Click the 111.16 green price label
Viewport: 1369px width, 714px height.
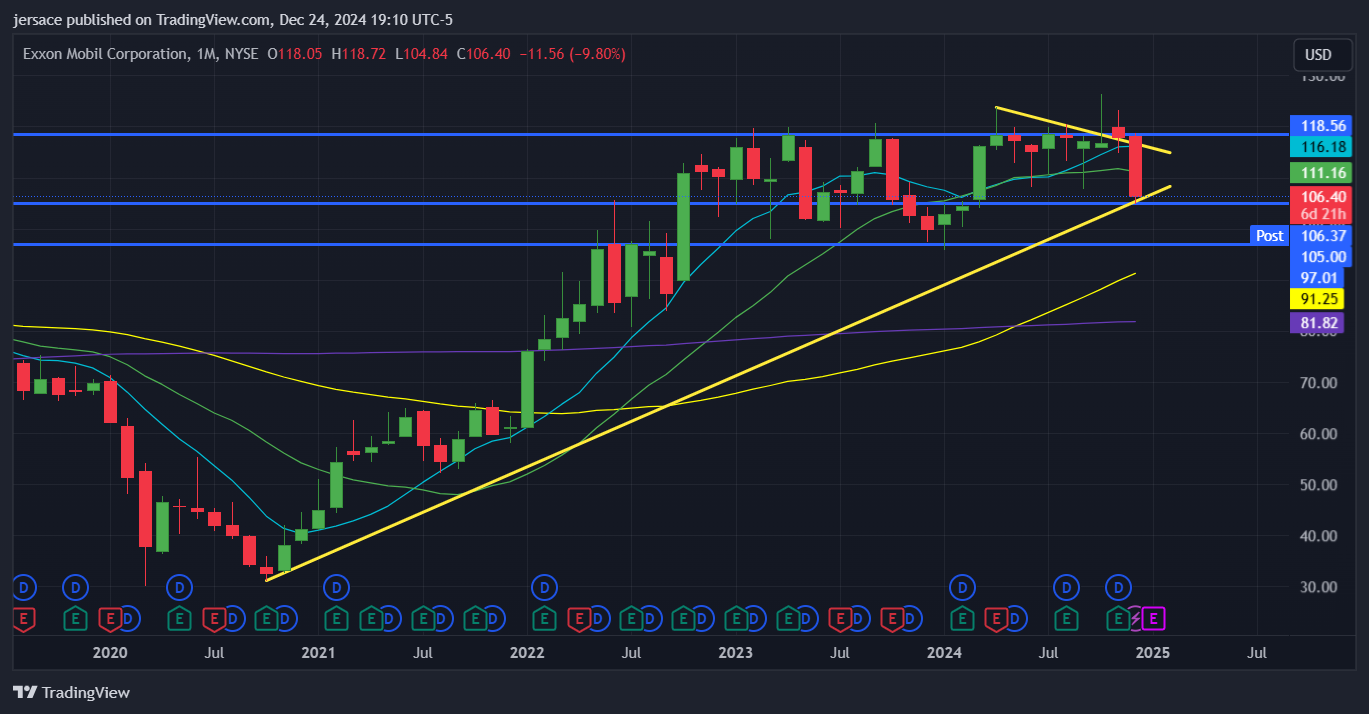click(1320, 173)
